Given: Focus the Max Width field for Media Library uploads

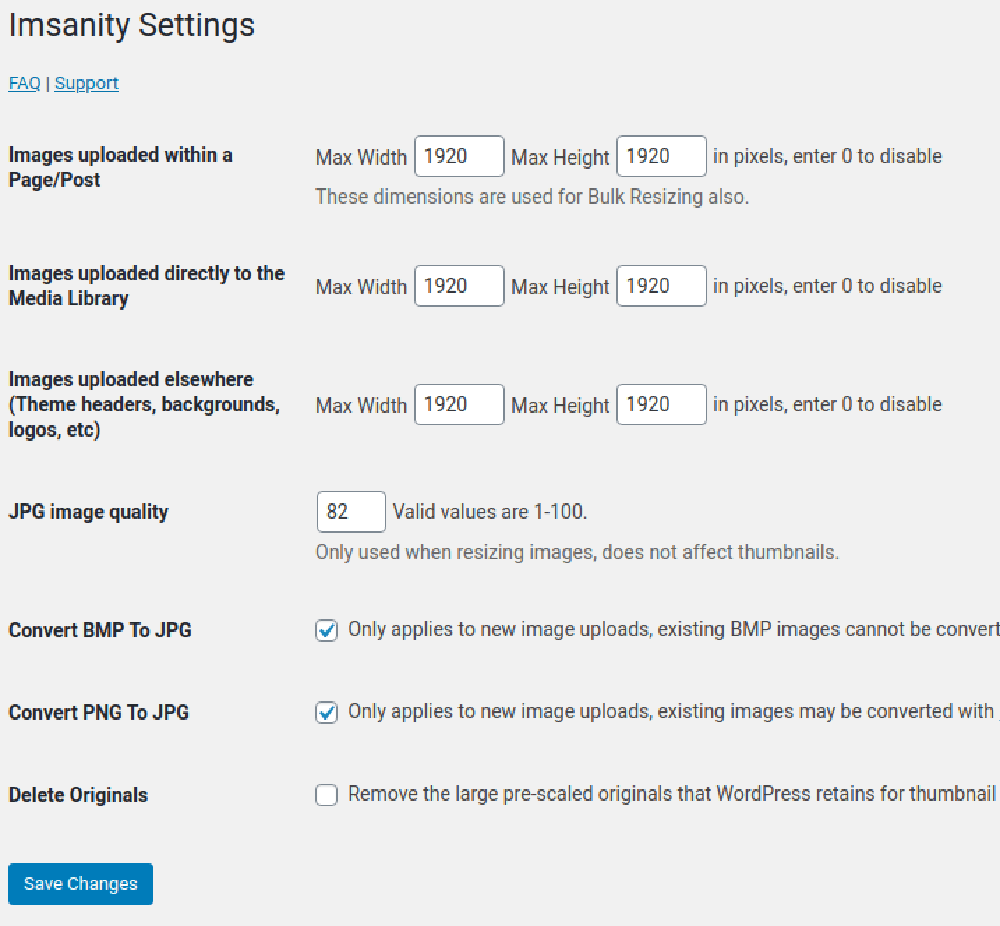Looking at the screenshot, I should point(458,286).
